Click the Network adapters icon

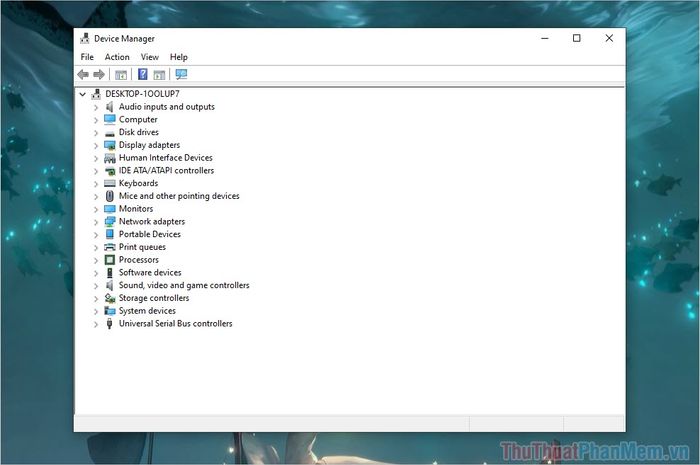(x=109, y=221)
